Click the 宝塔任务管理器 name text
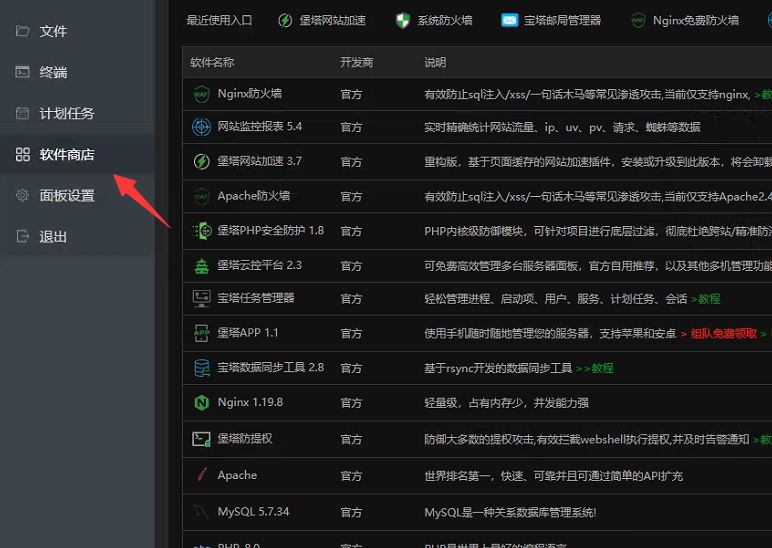This screenshot has height=548, width=772. [x=256, y=298]
